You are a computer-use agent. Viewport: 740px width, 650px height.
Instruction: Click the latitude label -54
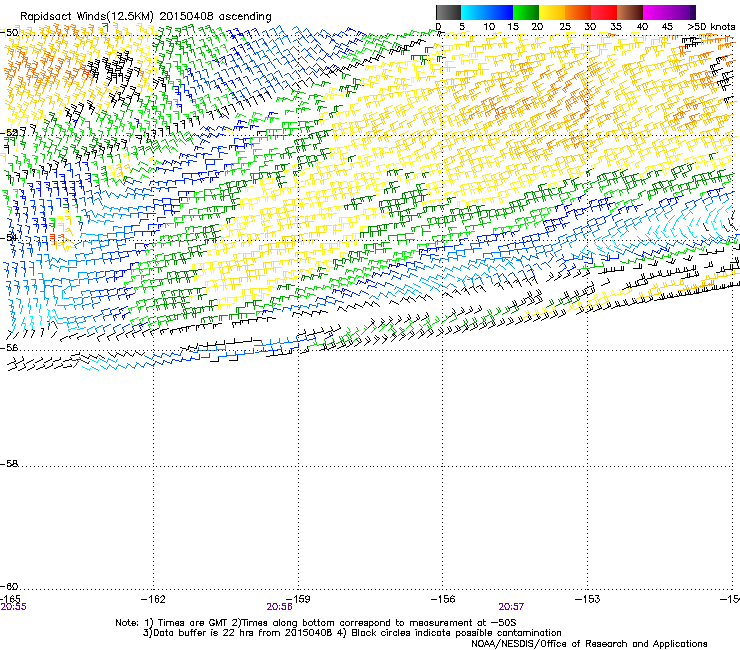9,237
